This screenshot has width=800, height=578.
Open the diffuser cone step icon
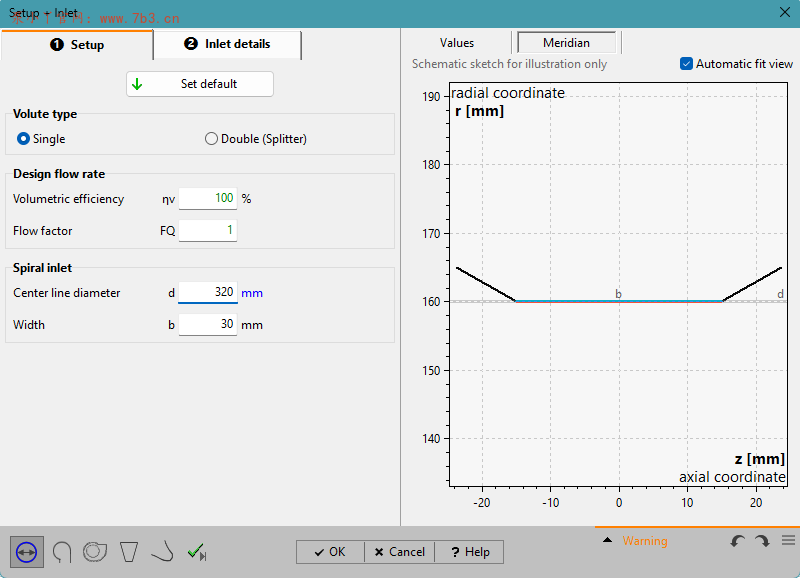[127, 552]
